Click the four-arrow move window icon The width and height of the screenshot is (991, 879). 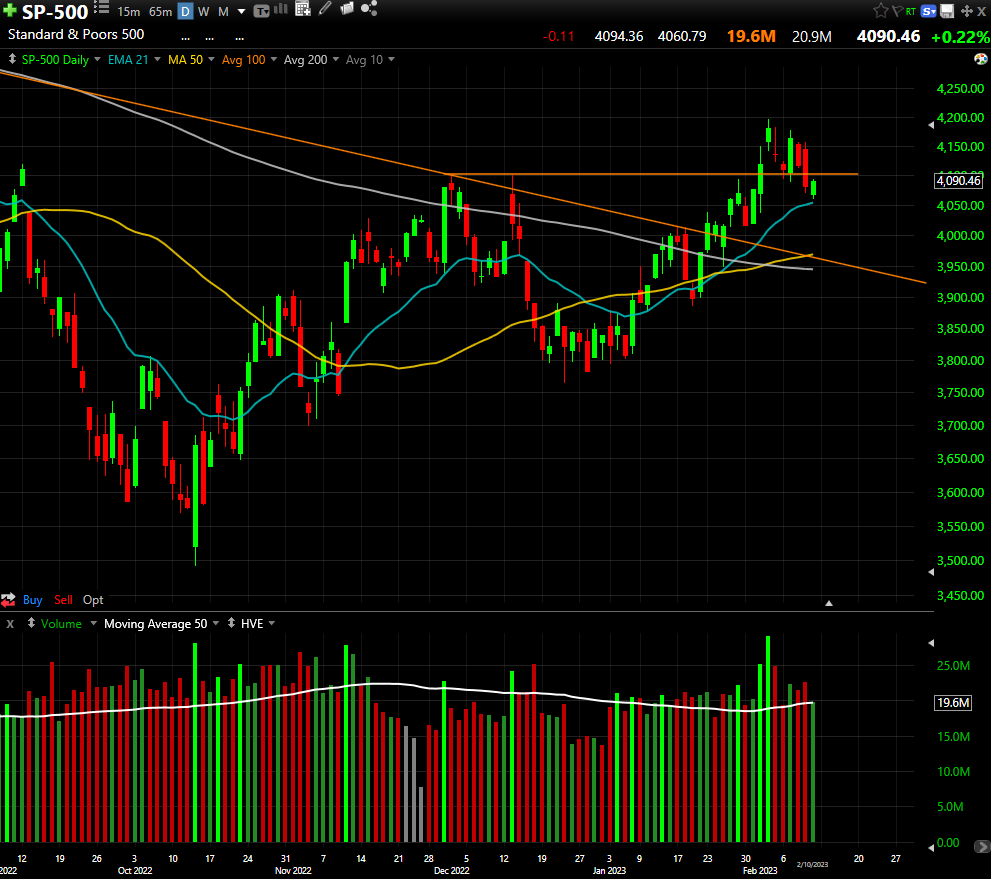click(x=966, y=11)
